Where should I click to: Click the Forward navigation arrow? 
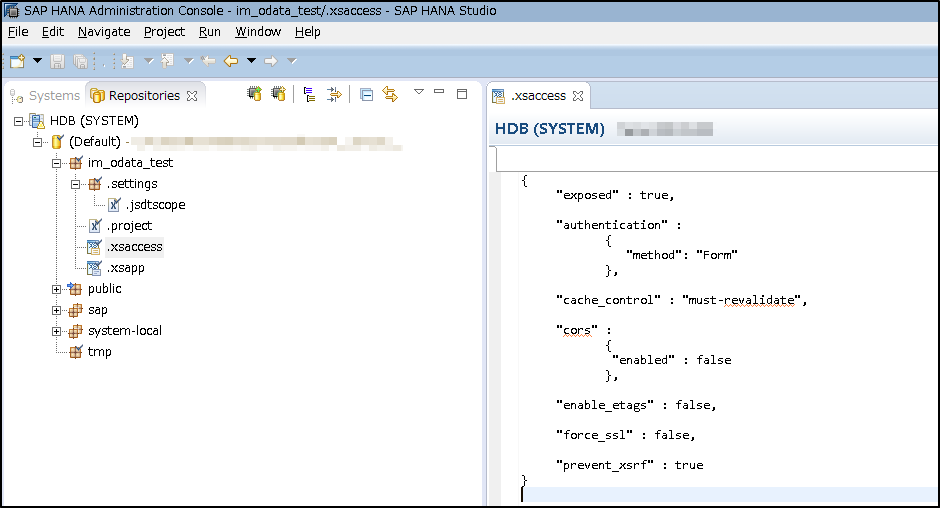(271, 61)
